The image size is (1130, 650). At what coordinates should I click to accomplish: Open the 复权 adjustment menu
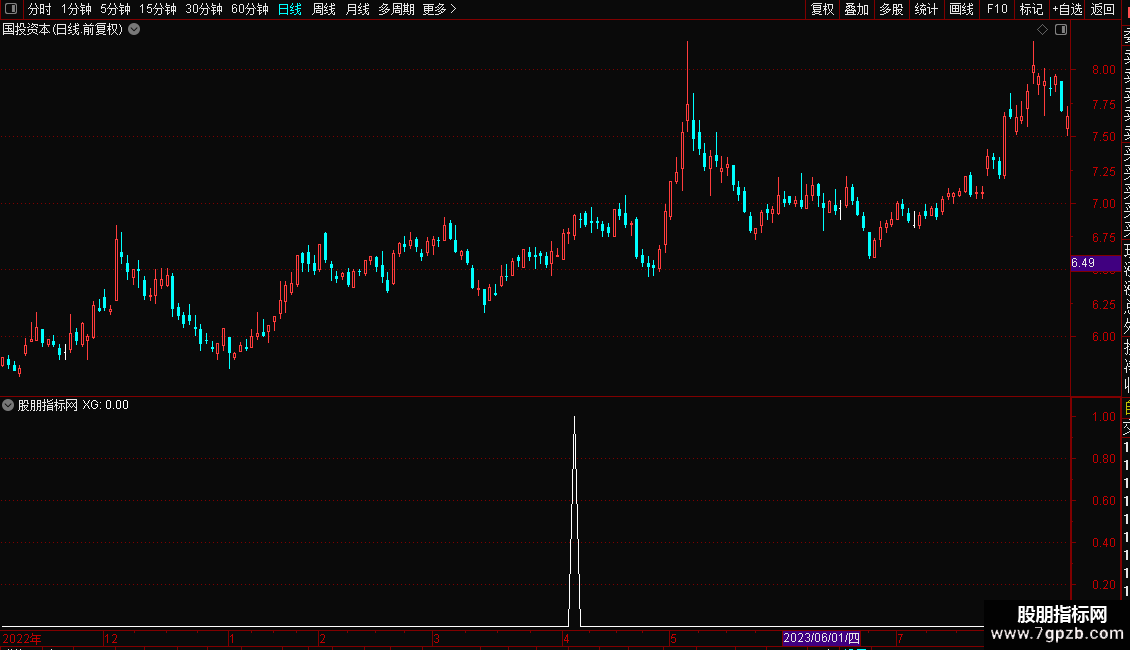click(x=822, y=9)
